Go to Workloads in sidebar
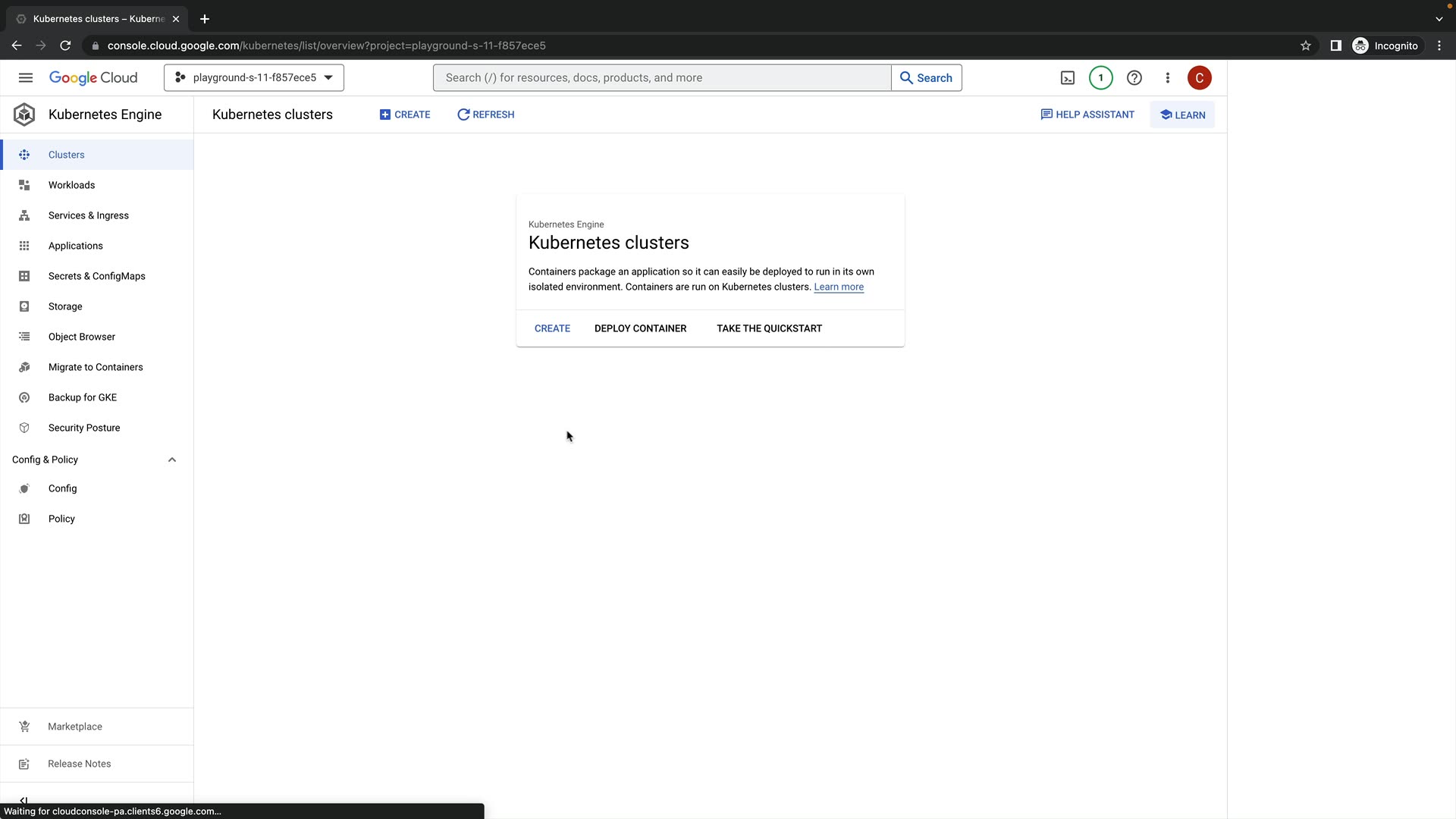1456x819 pixels. point(71,185)
